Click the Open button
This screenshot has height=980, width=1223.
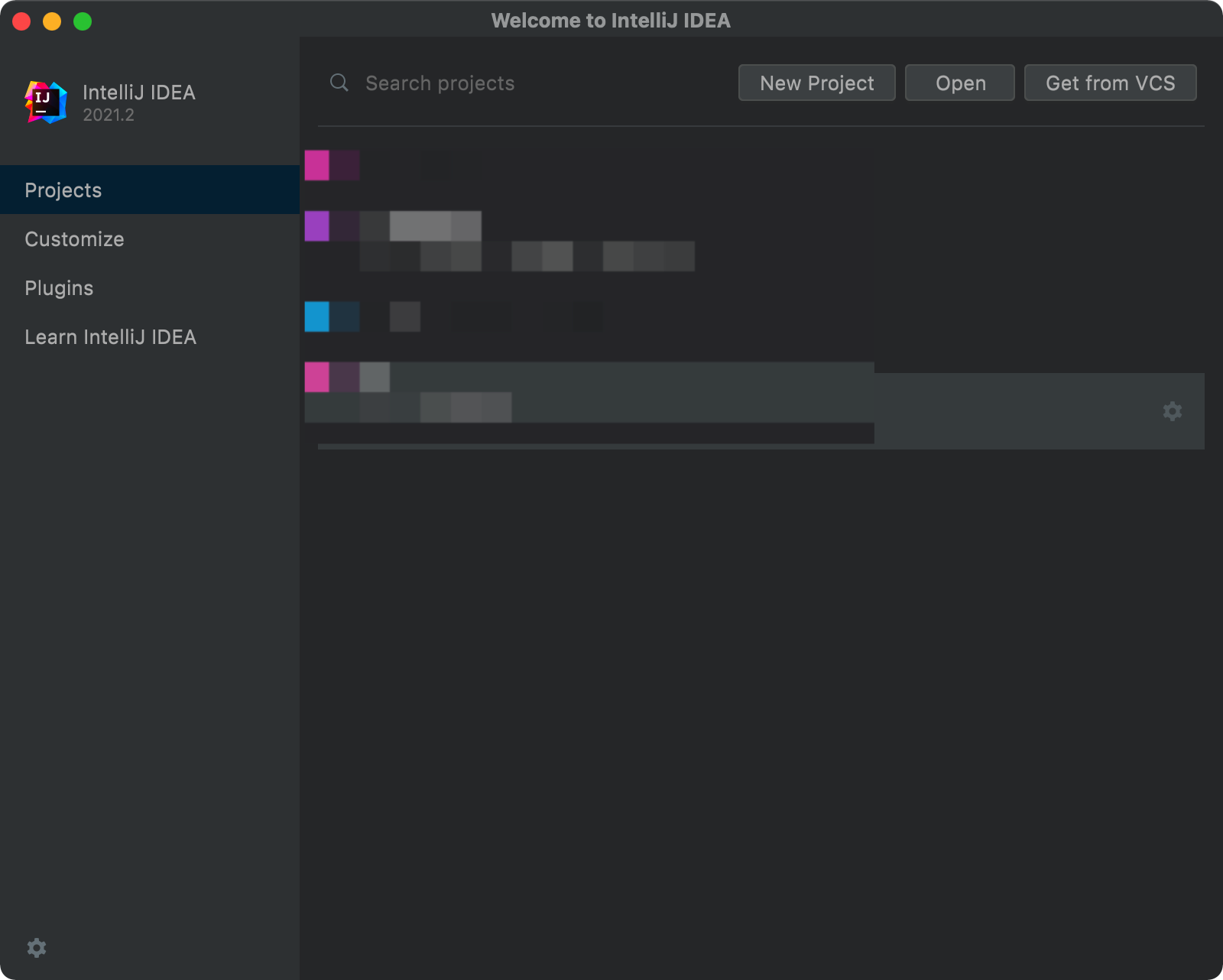[960, 83]
